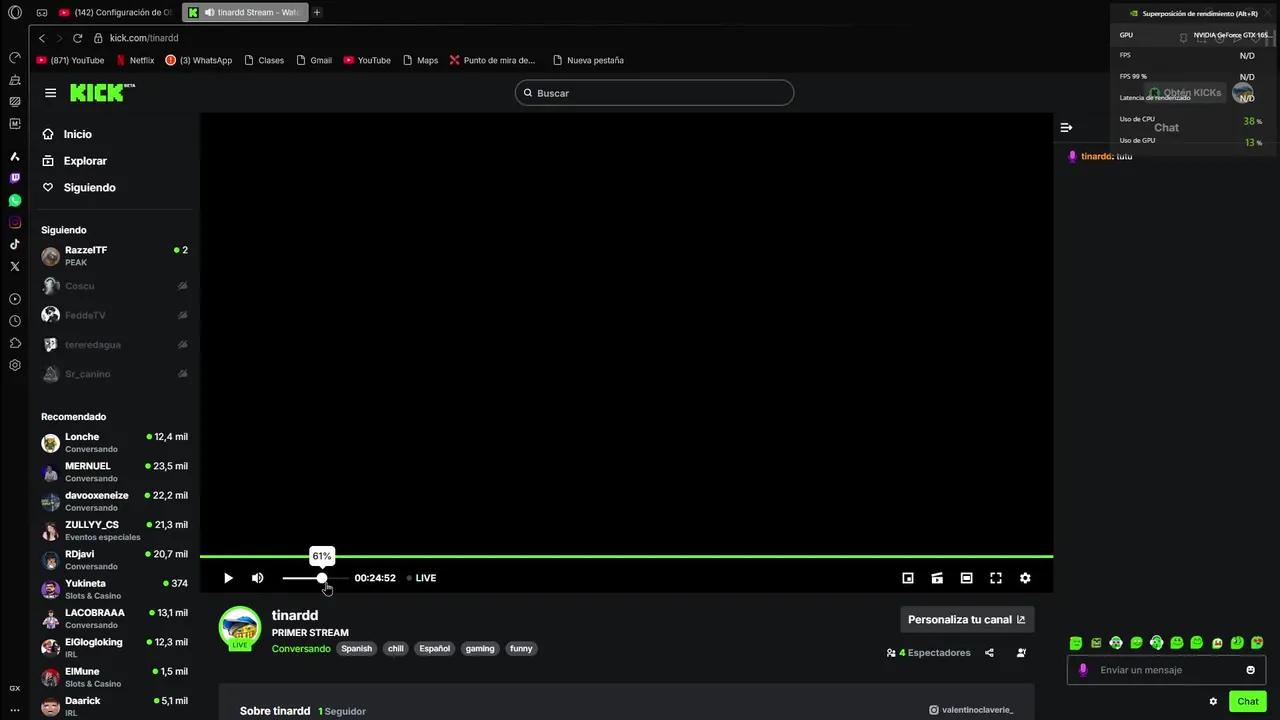1280x720 pixels.
Task: Open recommended channel MERNUEL
Action: pyautogui.click(x=114, y=472)
